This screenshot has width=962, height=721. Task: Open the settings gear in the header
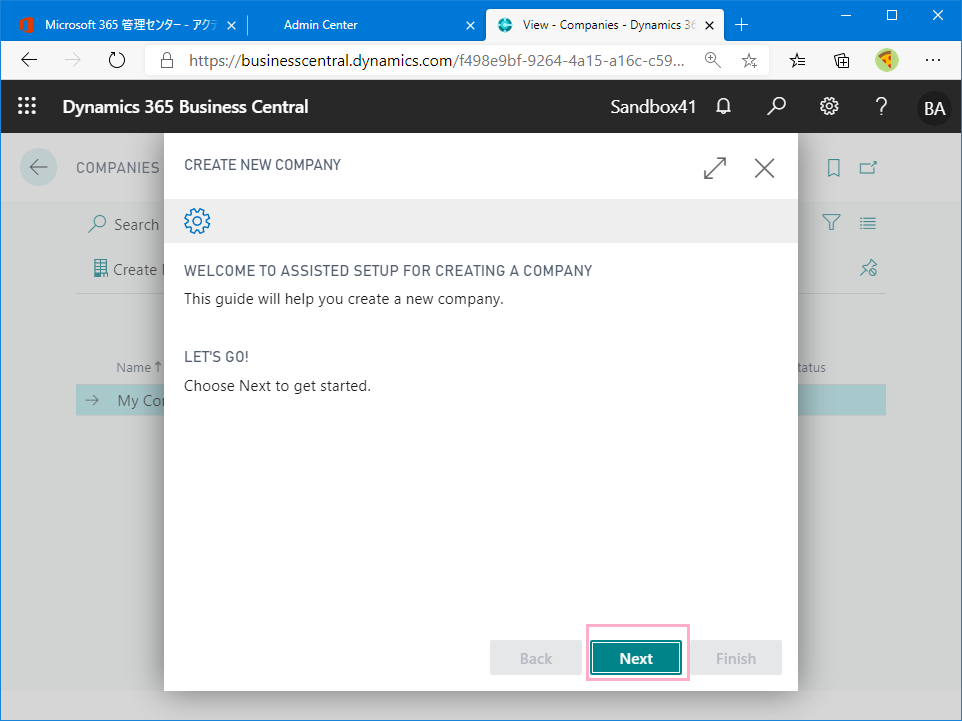tap(829, 106)
